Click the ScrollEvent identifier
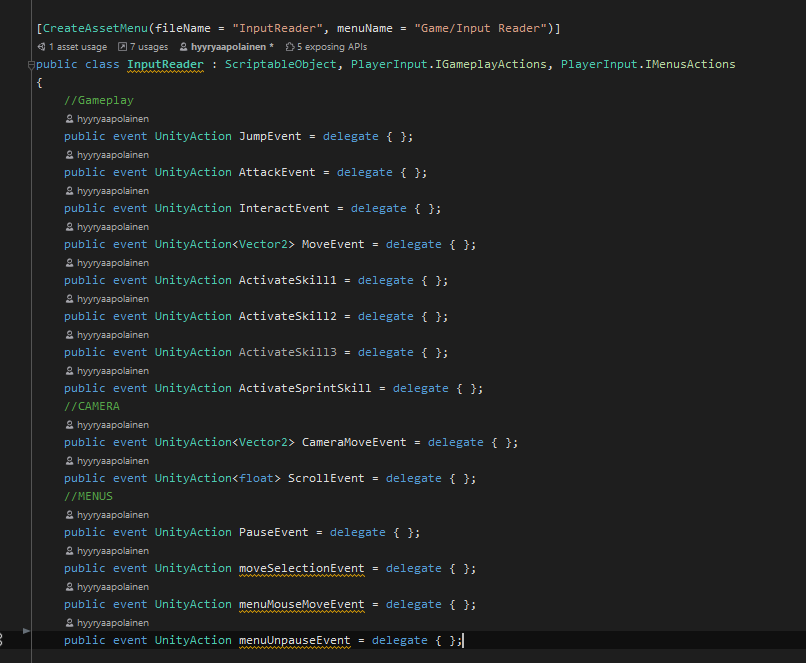Image resolution: width=806 pixels, height=663 pixels. tap(326, 478)
